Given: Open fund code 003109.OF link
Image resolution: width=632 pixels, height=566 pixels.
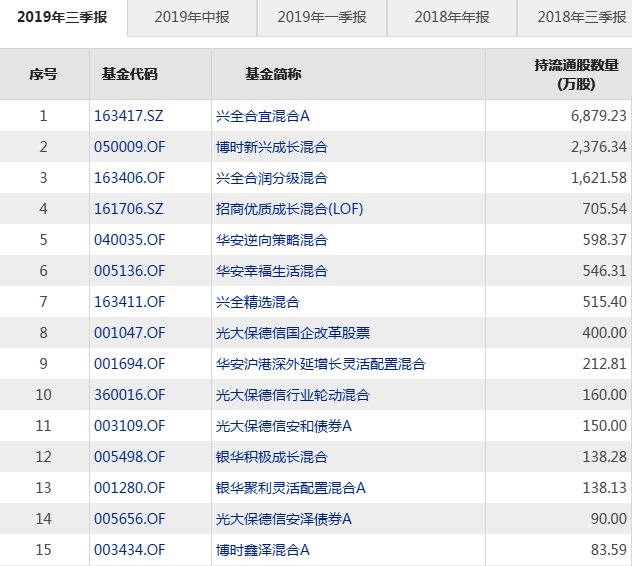Looking at the screenshot, I should tap(129, 426).
